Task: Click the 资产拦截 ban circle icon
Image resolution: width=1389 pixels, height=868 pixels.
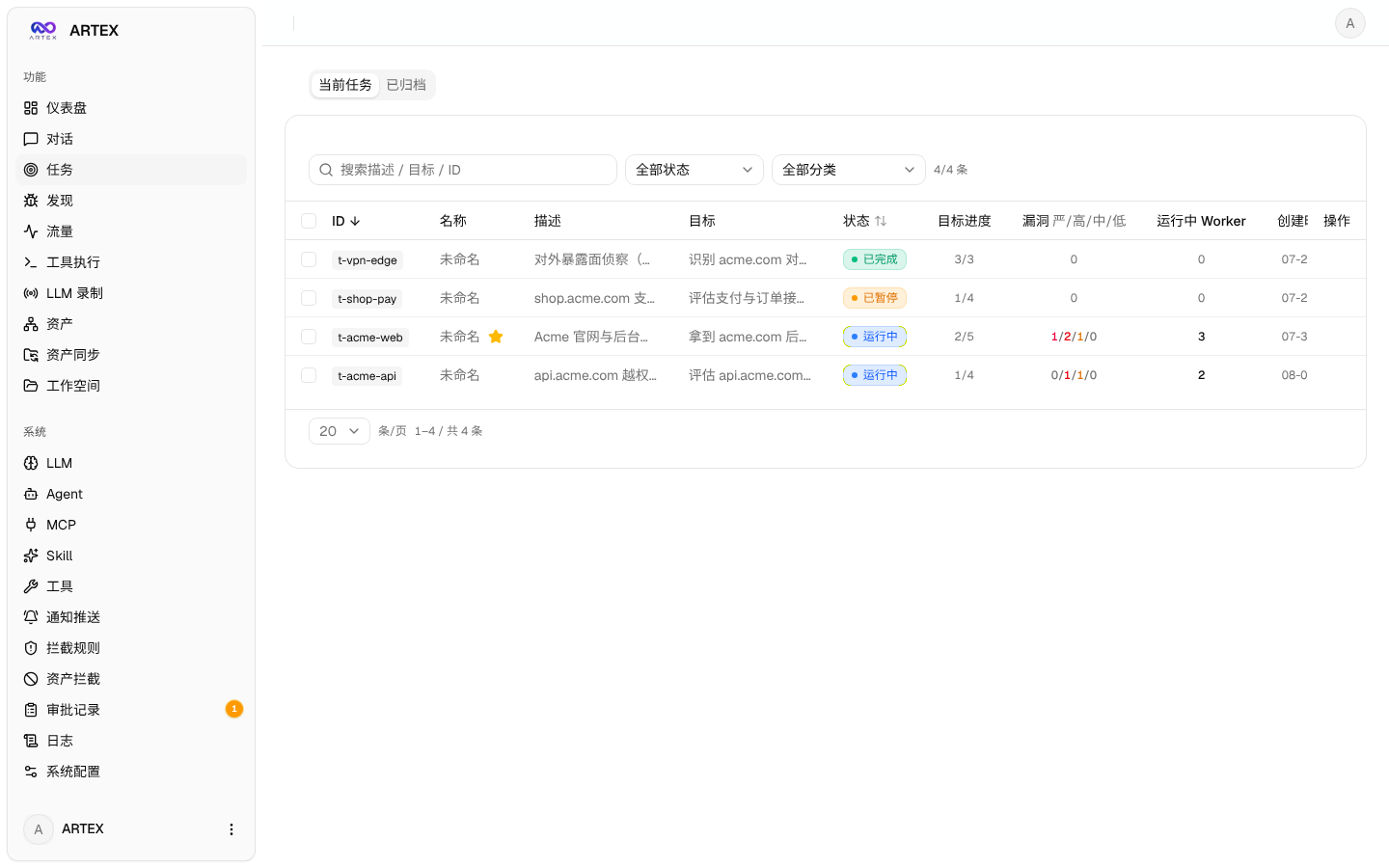Action: (31, 679)
